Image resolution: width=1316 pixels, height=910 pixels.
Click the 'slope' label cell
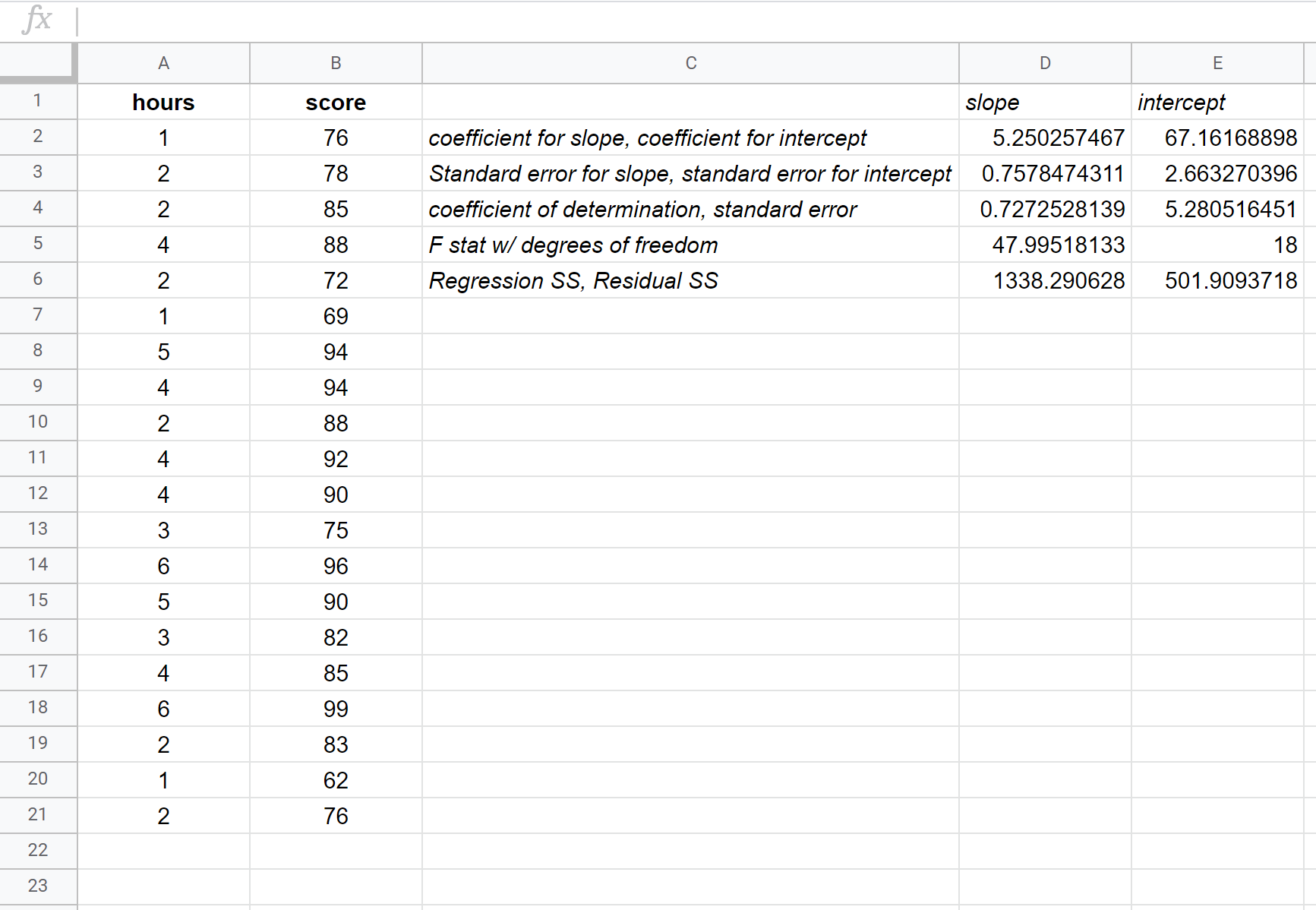click(x=1045, y=102)
